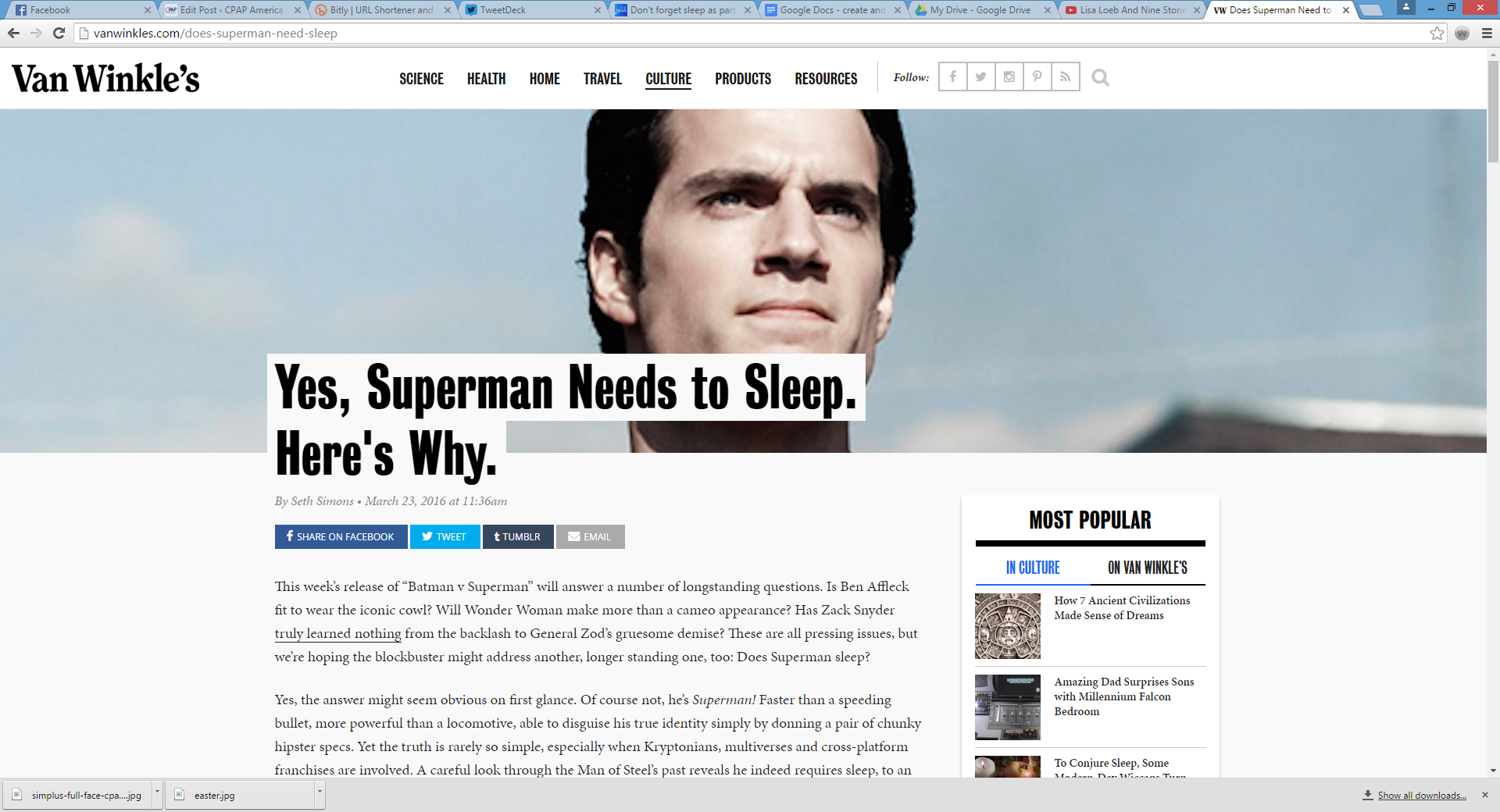Click the Pinterest follow icon
The image size is (1500, 812).
coord(1037,77)
